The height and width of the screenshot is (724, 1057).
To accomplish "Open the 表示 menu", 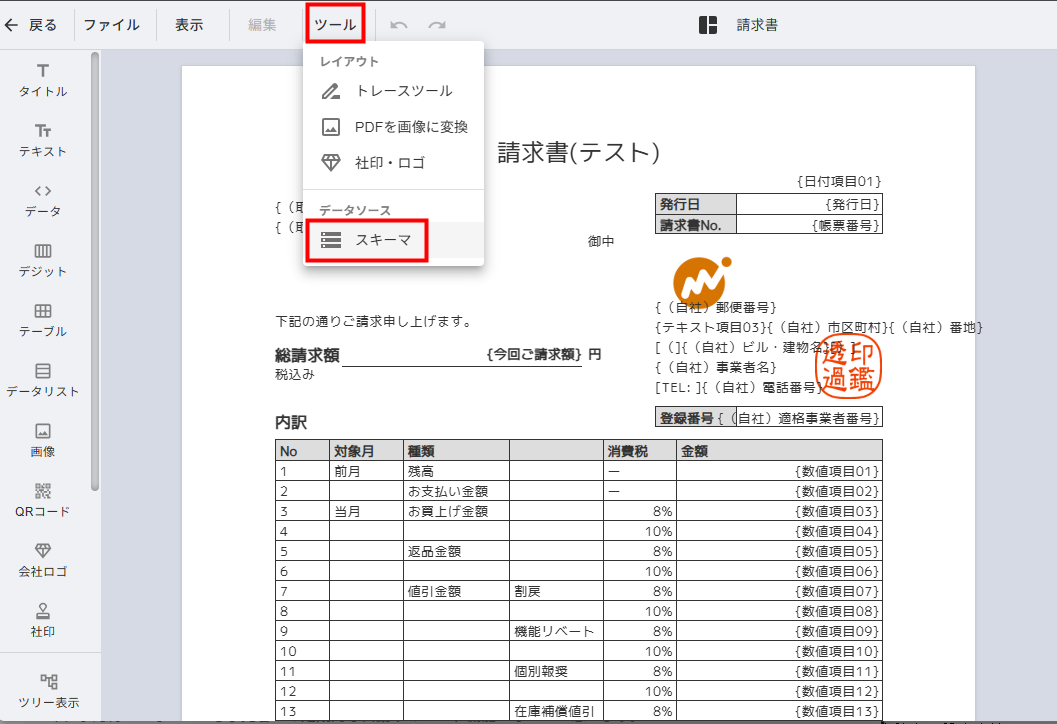I will [x=189, y=25].
